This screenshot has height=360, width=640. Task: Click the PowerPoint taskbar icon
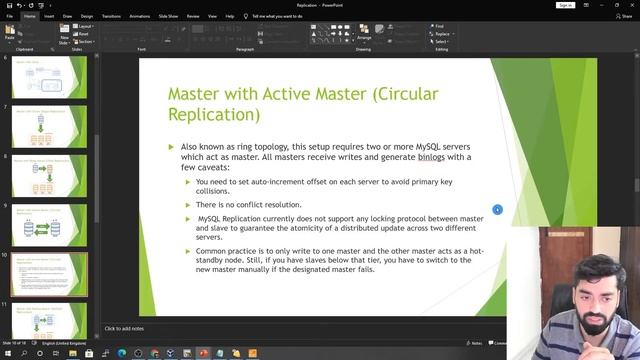[x=203, y=353]
